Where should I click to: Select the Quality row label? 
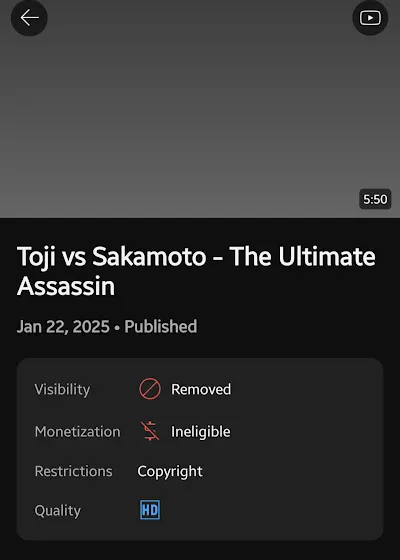[x=58, y=511]
